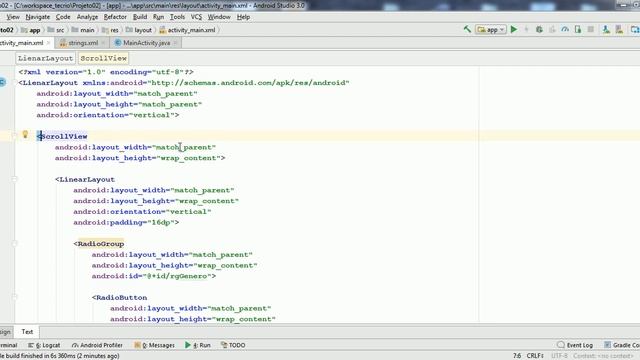640x360 pixels.
Task: Click the android:padding="16dp" attribute line
Action: pyautogui.click(x=126, y=222)
